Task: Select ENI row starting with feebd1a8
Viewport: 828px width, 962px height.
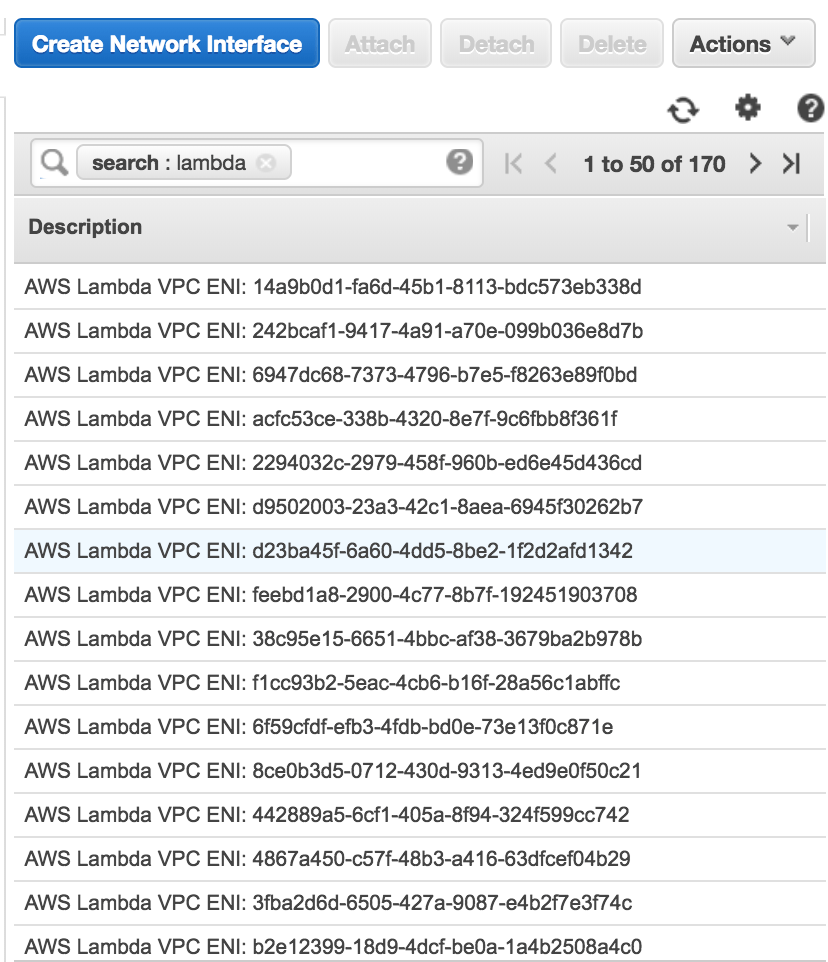Action: click(x=330, y=595)
